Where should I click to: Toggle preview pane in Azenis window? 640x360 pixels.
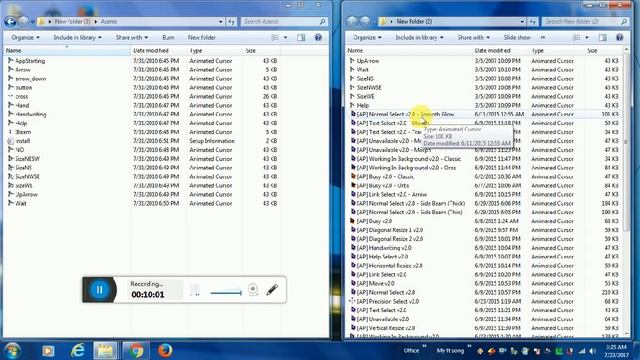tap(301, 38)
